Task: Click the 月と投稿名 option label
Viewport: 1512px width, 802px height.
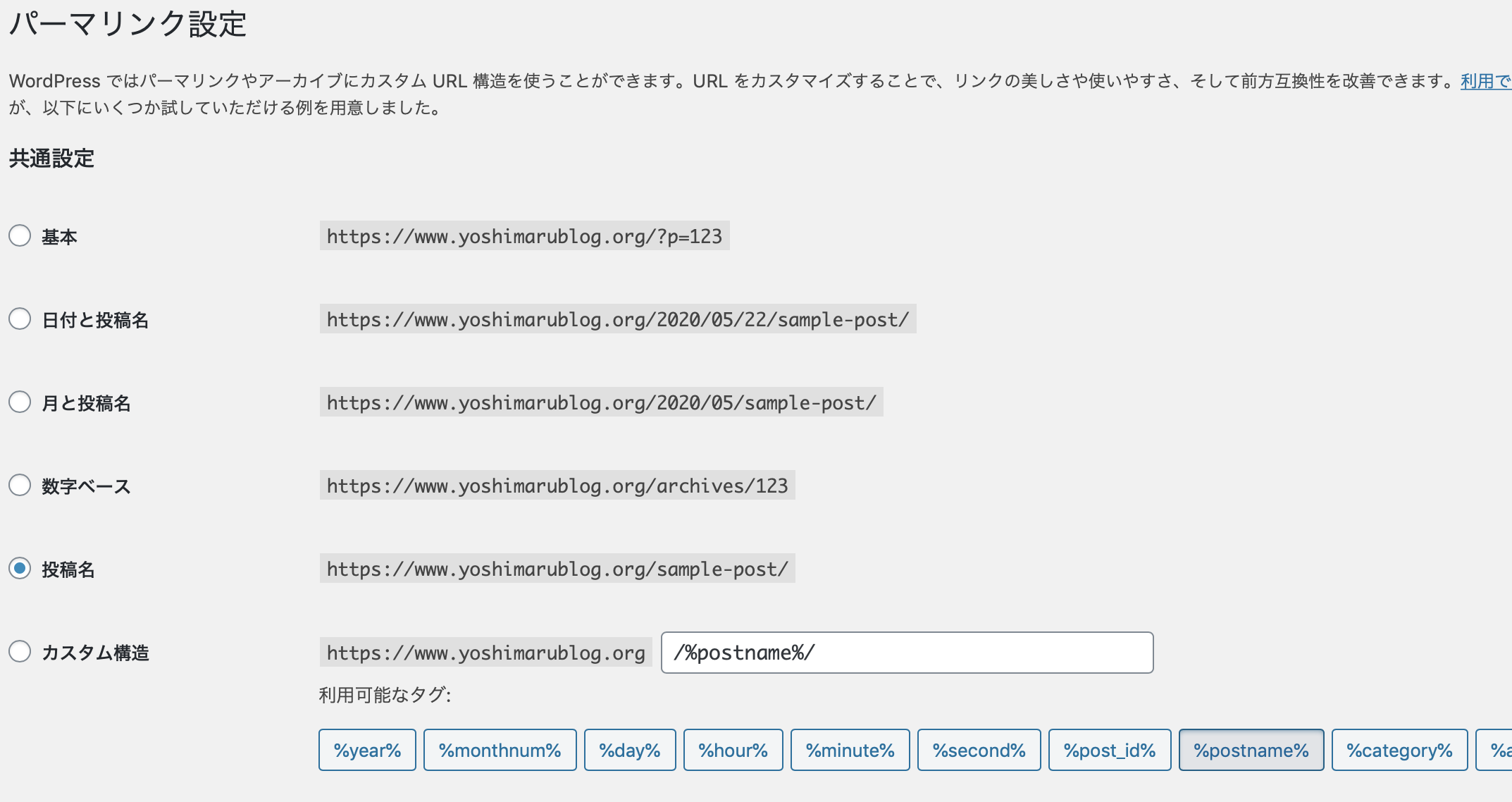Action: pyautogui.click(x=86, y=403)
